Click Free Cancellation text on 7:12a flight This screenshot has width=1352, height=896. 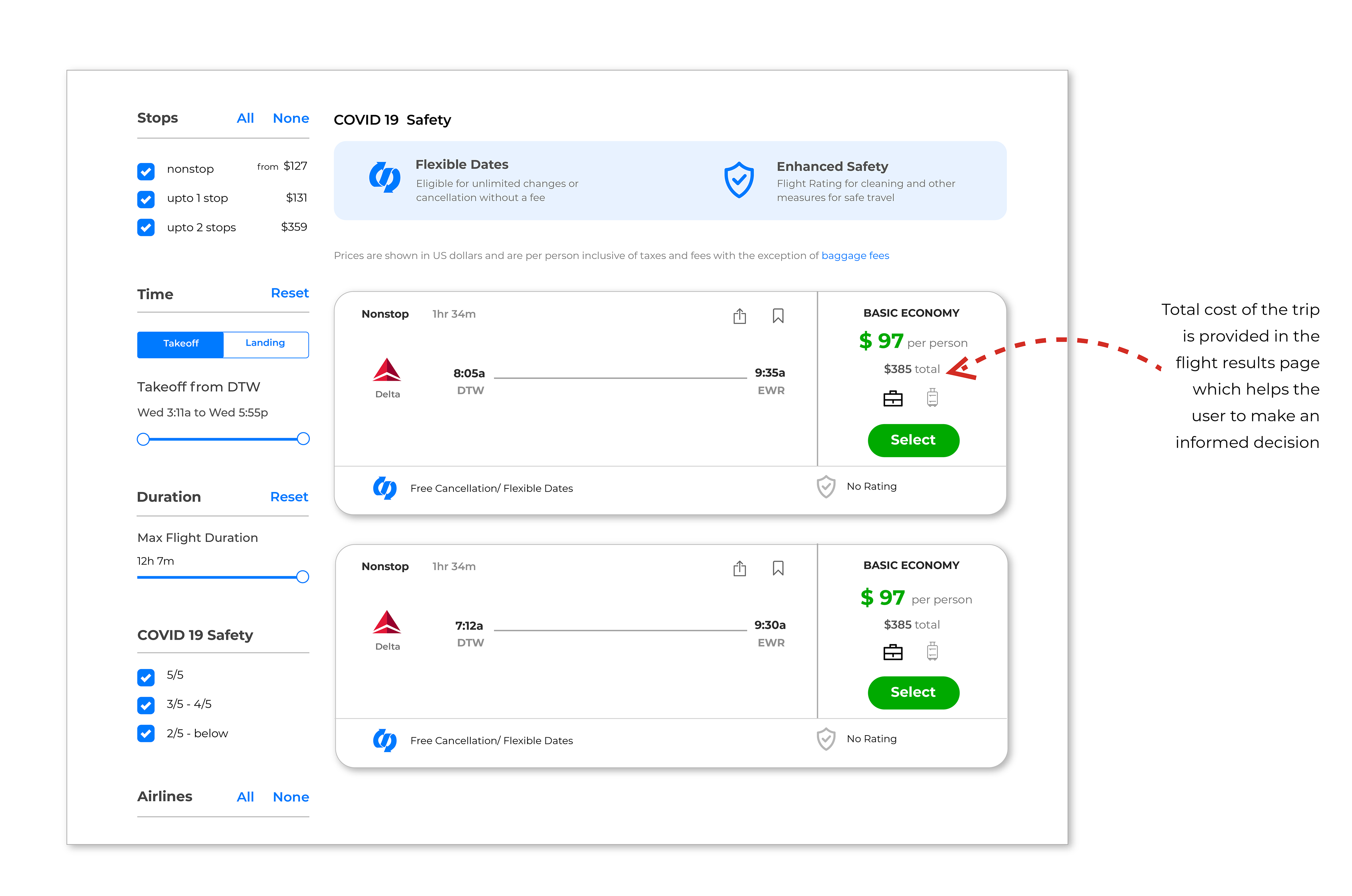coord(491,740)
